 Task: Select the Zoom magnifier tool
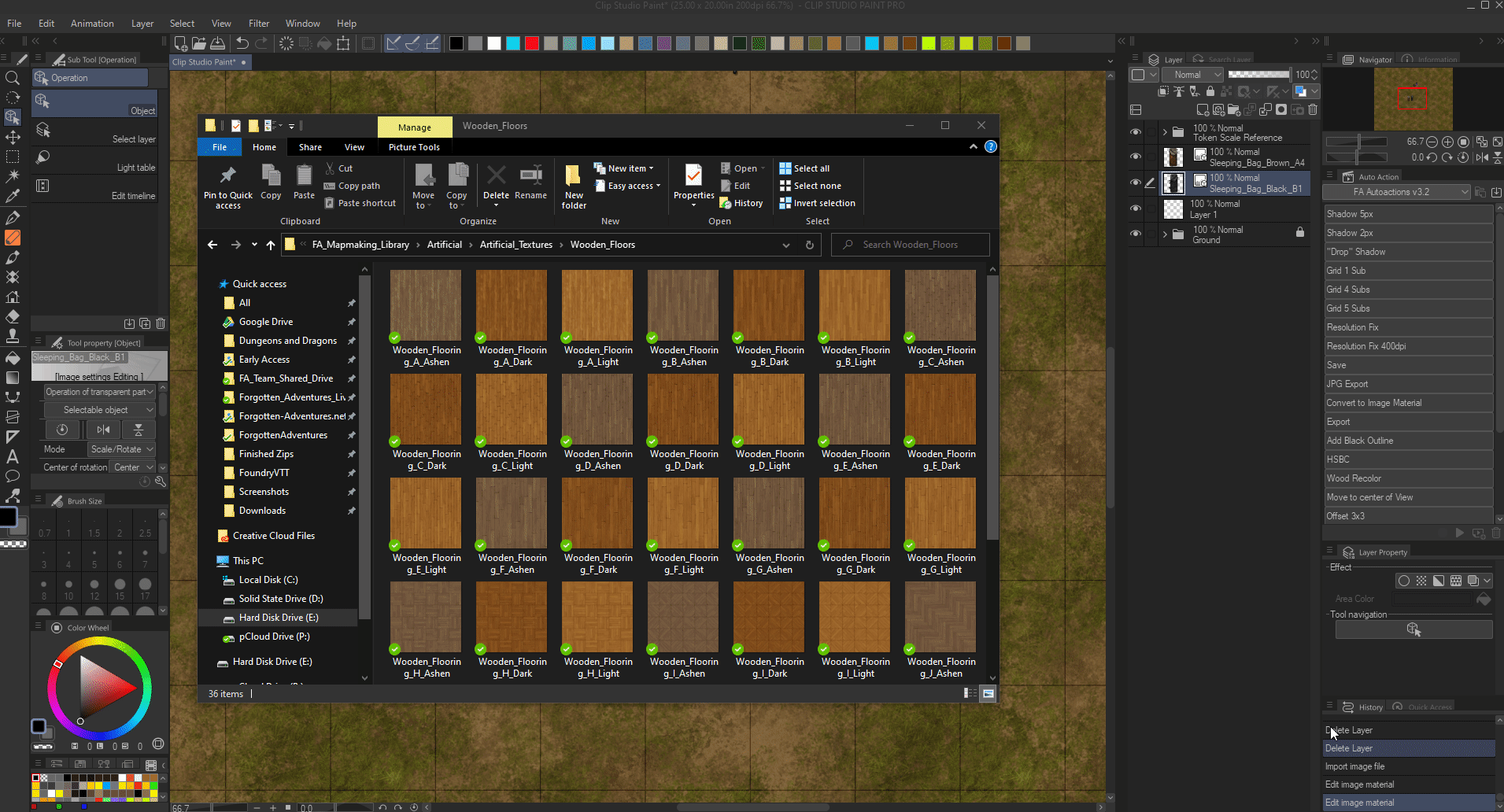pos(13,78)
